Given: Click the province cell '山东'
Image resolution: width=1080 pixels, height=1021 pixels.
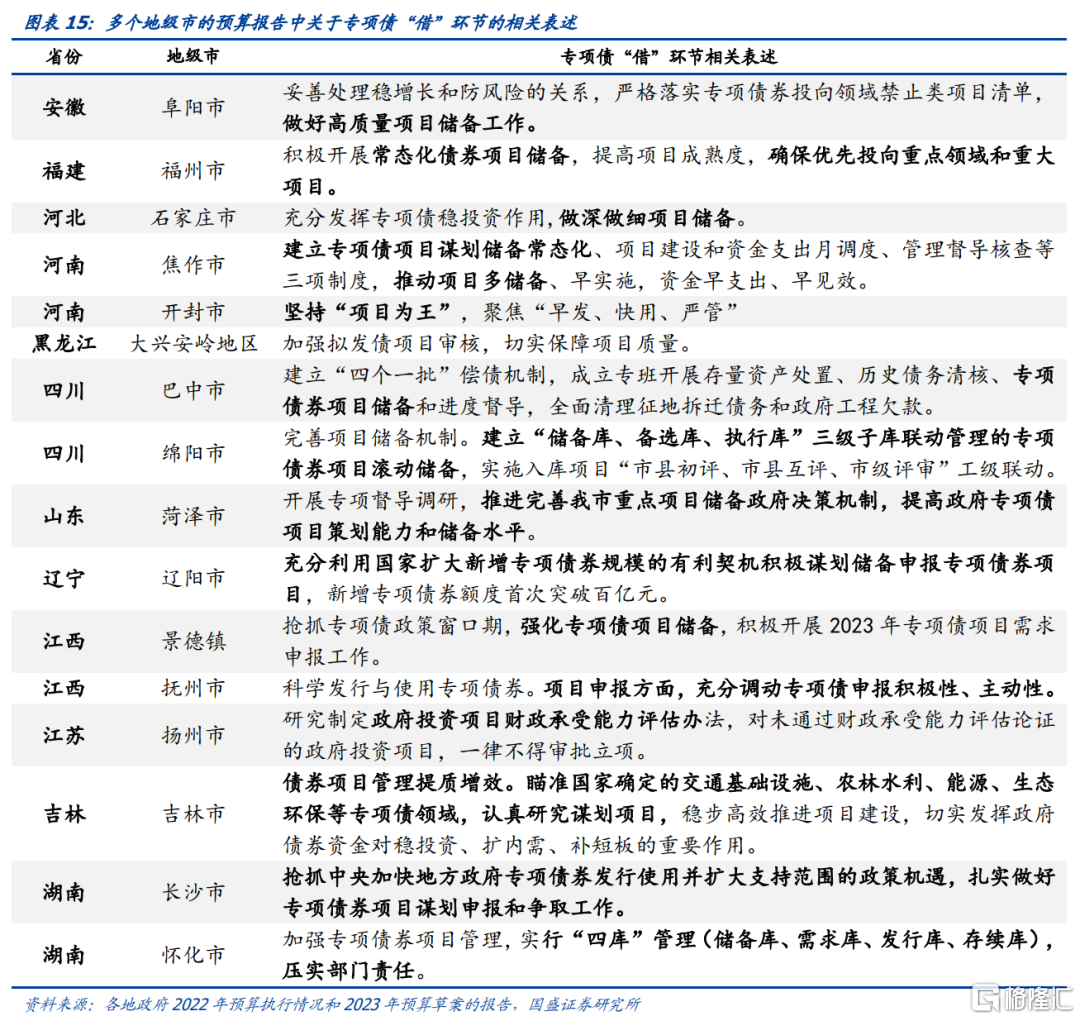Looking at the screenshot, I should pyautogui.click(x=64, y=516).
